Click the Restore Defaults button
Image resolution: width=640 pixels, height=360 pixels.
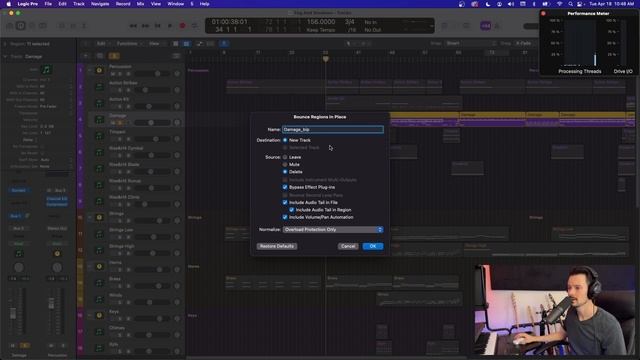(277, 246)
